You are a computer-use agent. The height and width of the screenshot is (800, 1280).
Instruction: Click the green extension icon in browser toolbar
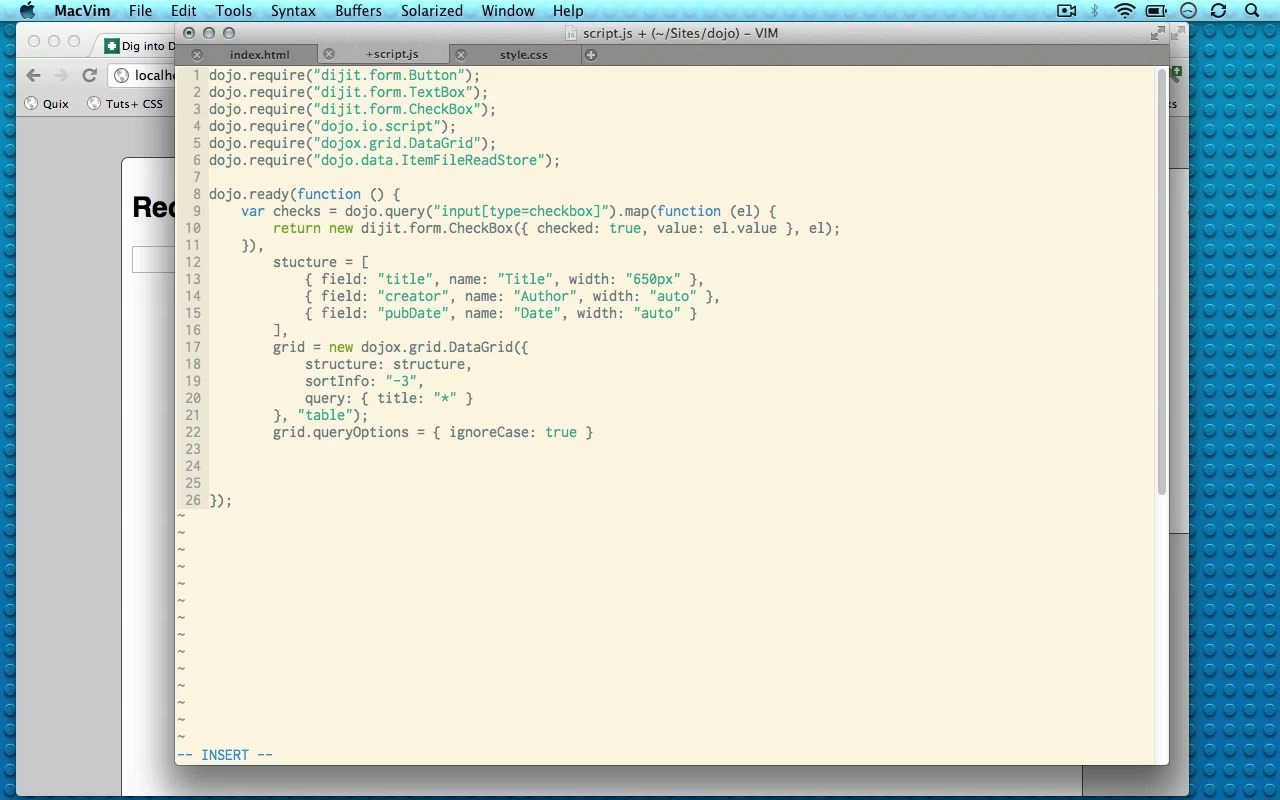(x=1177, y=72)
